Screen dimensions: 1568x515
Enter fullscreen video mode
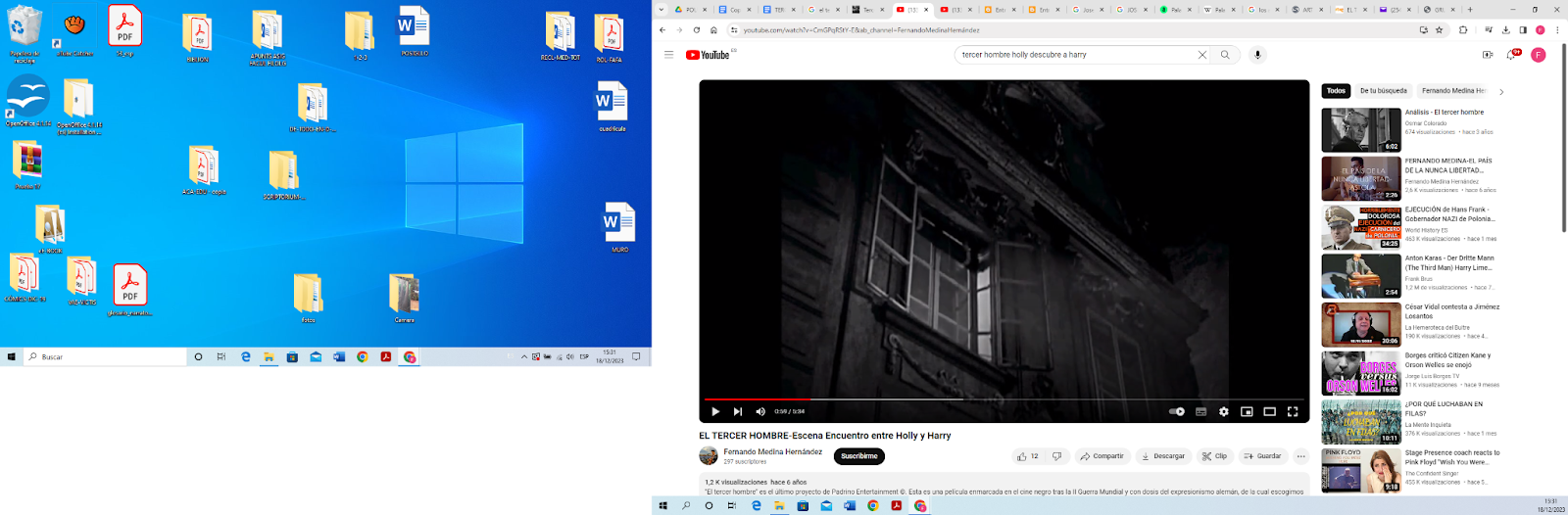click(1293, 411)
